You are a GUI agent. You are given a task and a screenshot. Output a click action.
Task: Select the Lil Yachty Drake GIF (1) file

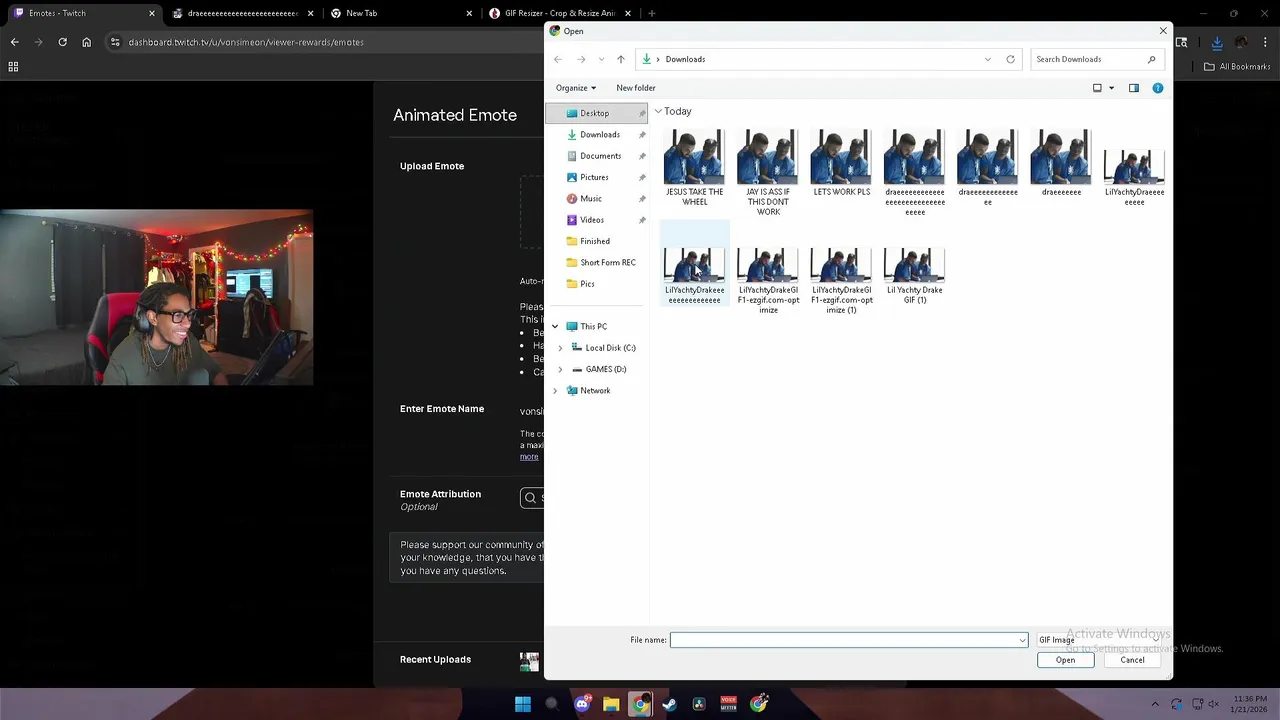pyautogui.click(x=914, y=276)
